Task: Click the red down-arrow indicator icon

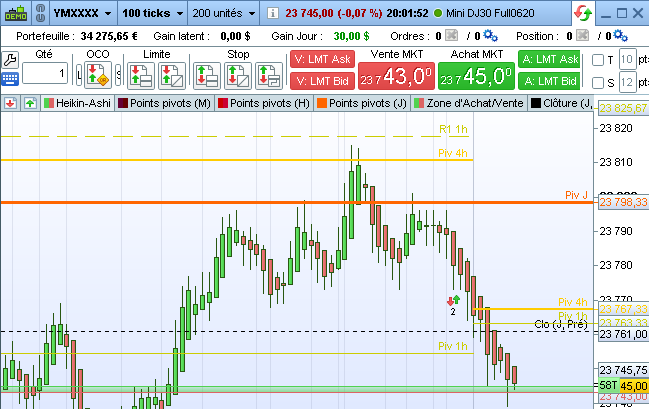Action: (x=10, y=103)
